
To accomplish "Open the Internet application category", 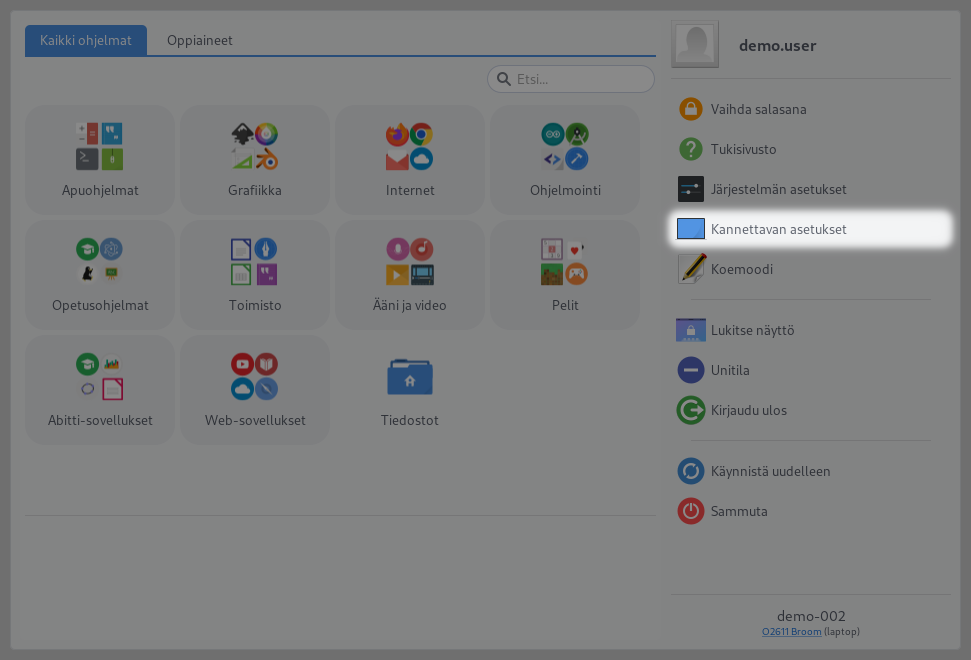I will (x=409, y=160).
